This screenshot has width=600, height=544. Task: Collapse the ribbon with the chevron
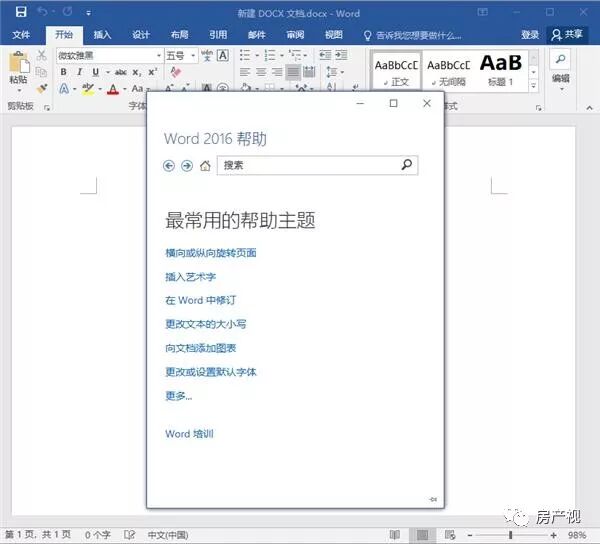pos(589,108)
